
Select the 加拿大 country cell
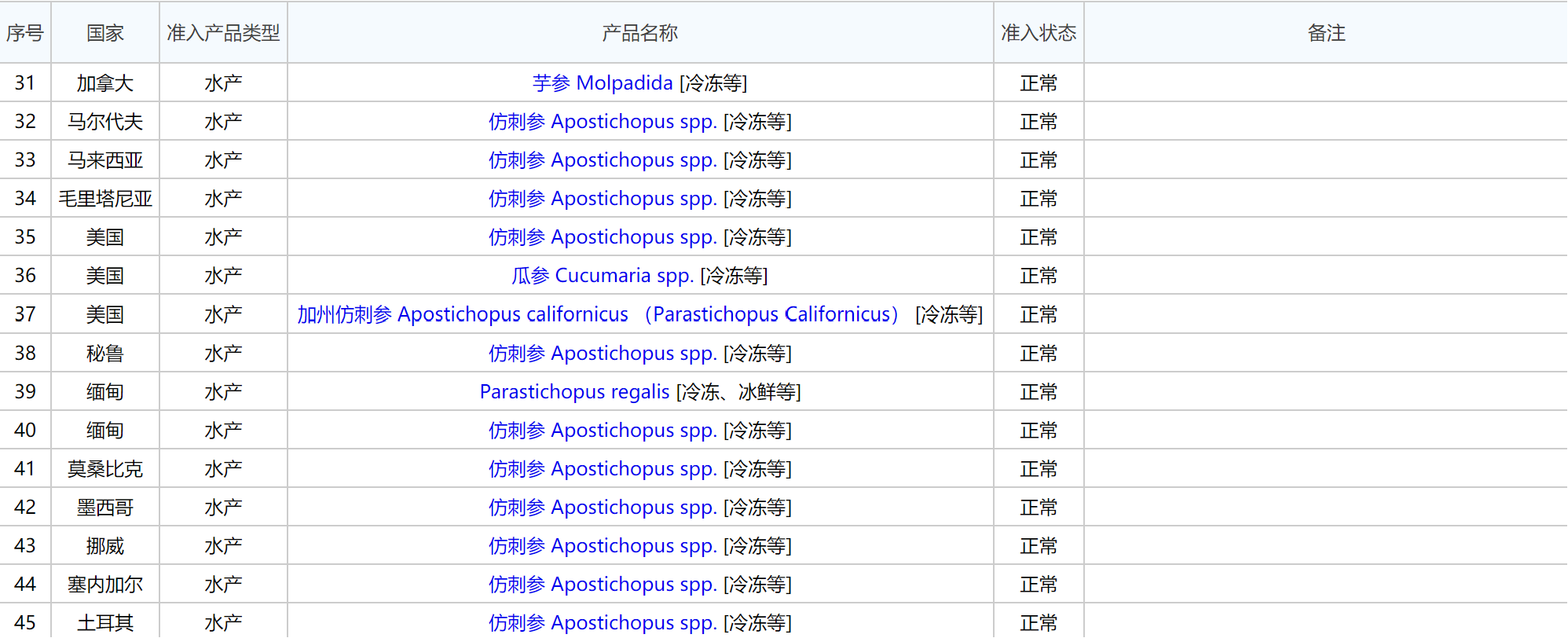click(105, 82)
